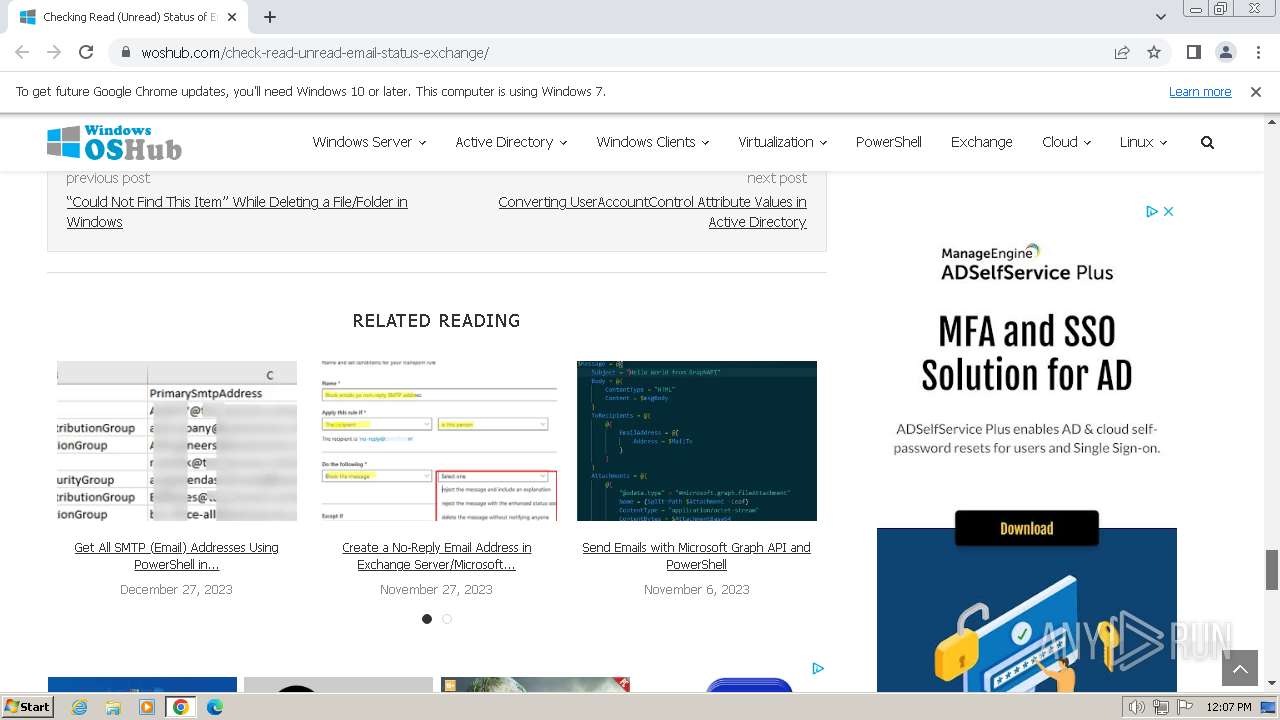Viewport: 1280px width, 720px height.
Task: Open Chrome profile avatar
Action: tap(1226, 53)
